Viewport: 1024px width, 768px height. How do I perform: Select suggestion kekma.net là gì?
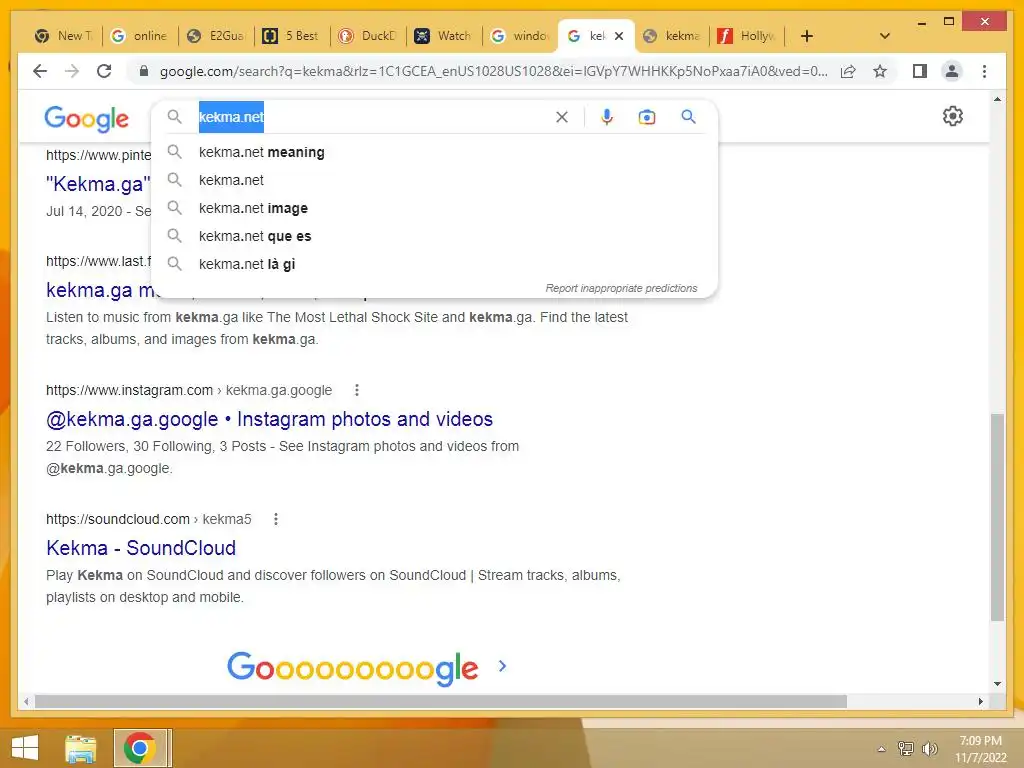point(434,264)
